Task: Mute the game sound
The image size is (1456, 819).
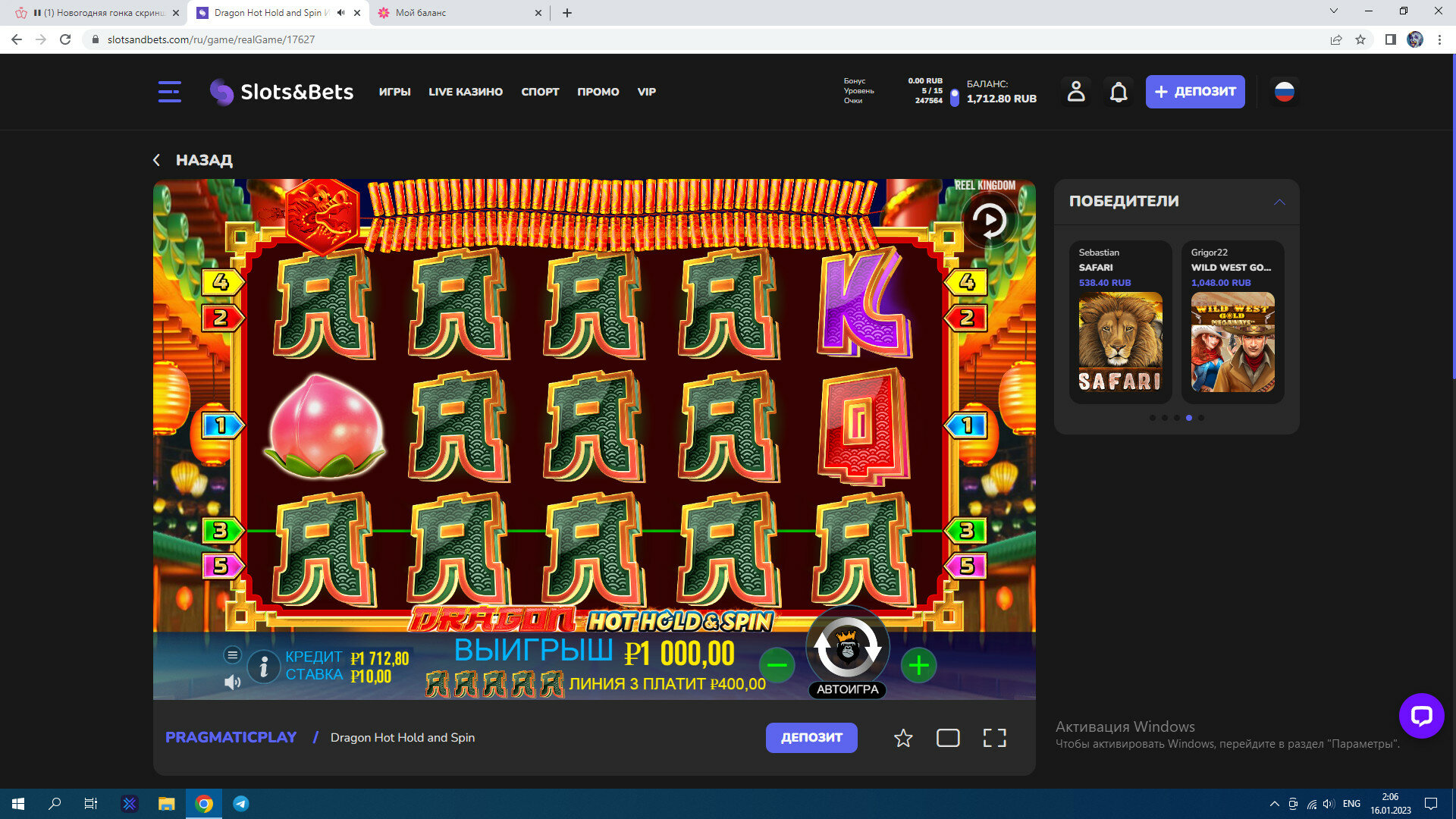Action: pyautogui.click(x=232, y=682)
